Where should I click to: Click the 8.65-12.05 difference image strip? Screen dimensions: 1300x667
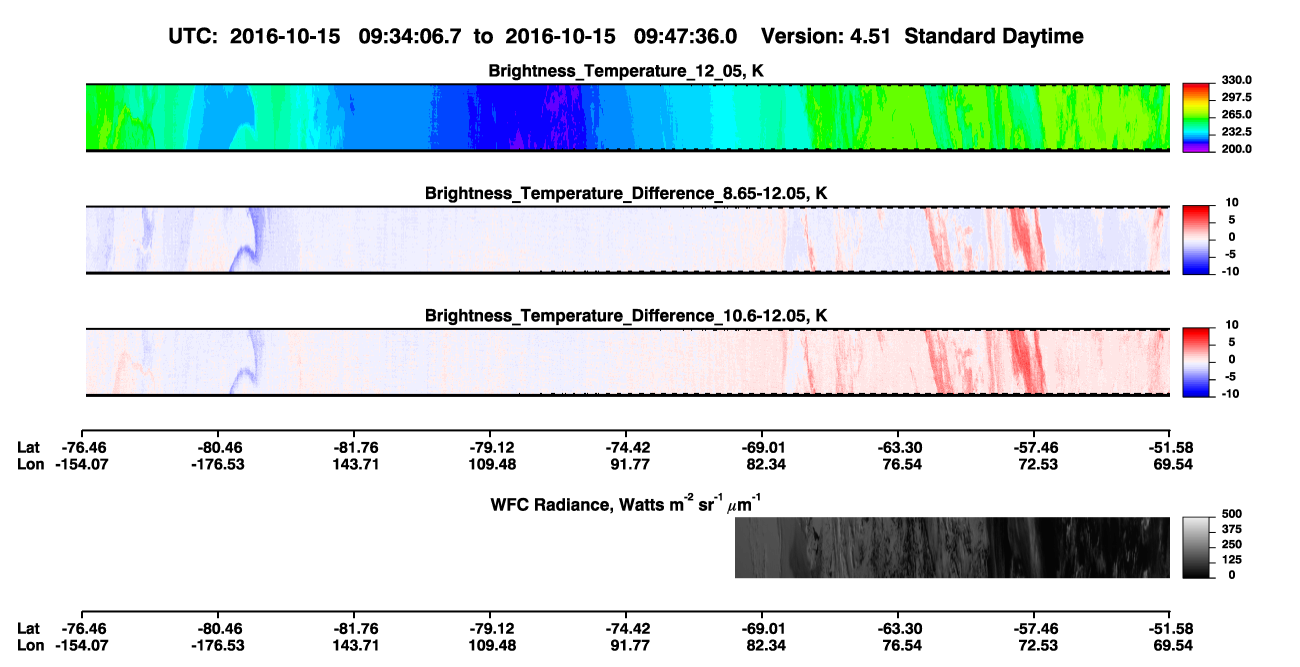[x=627, y=240]
